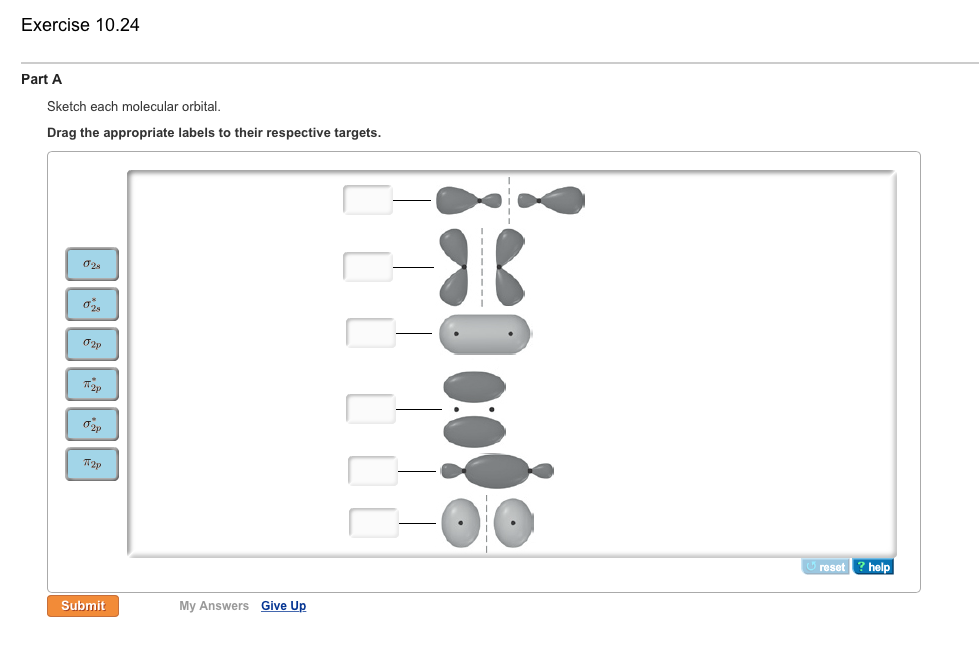Select target box for orbital with lobes above and below the nuclei
This screenshot has width=979, height=647.
[371, 409]
